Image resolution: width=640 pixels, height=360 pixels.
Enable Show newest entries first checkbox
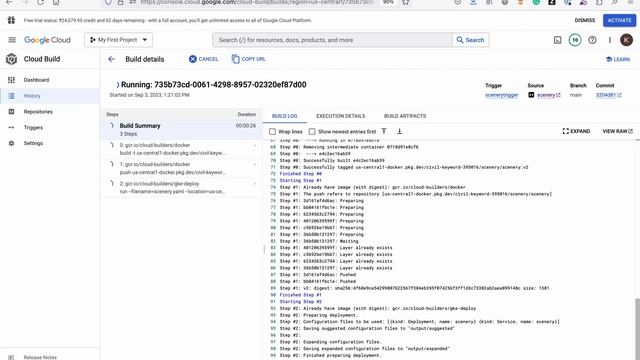[x=312, y=131]
